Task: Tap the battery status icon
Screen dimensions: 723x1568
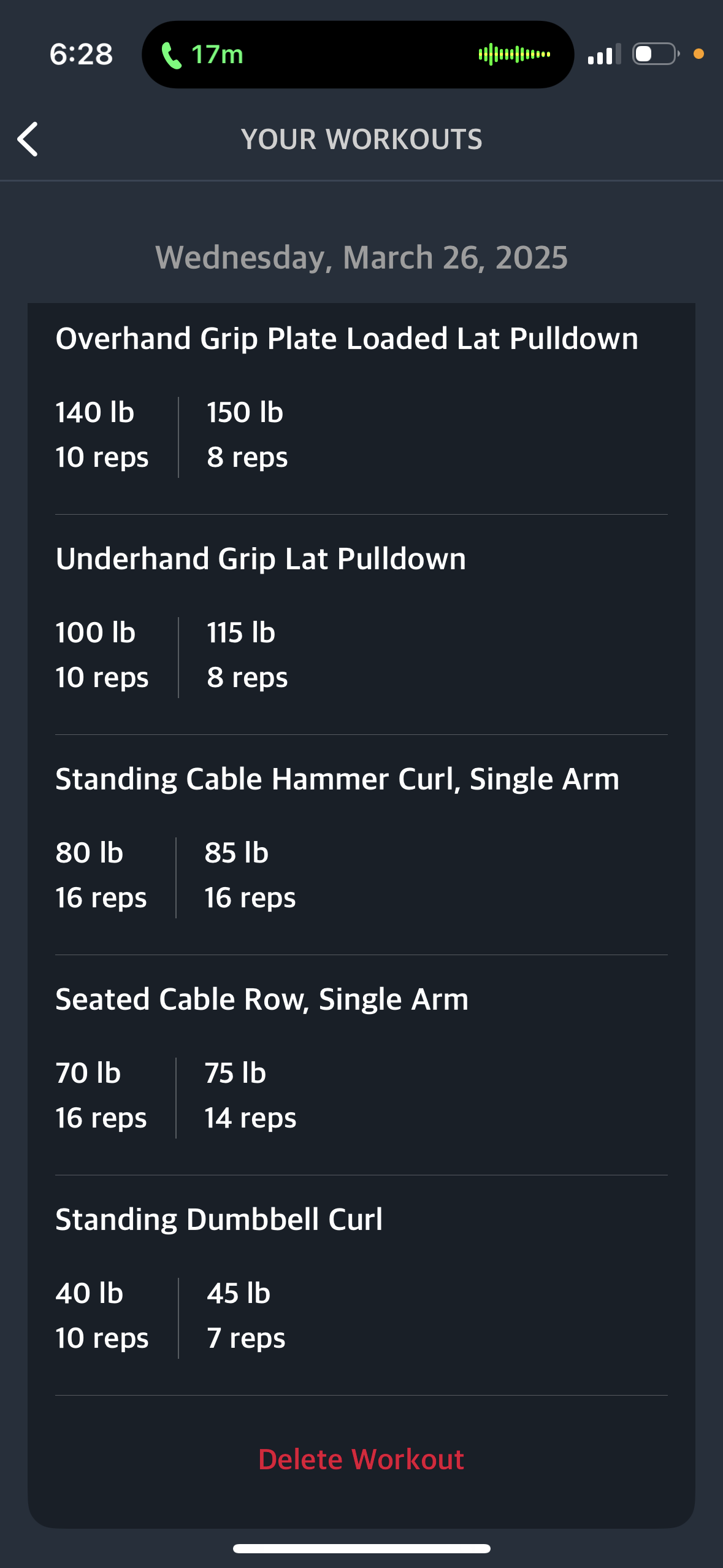Action: (656, 54)
